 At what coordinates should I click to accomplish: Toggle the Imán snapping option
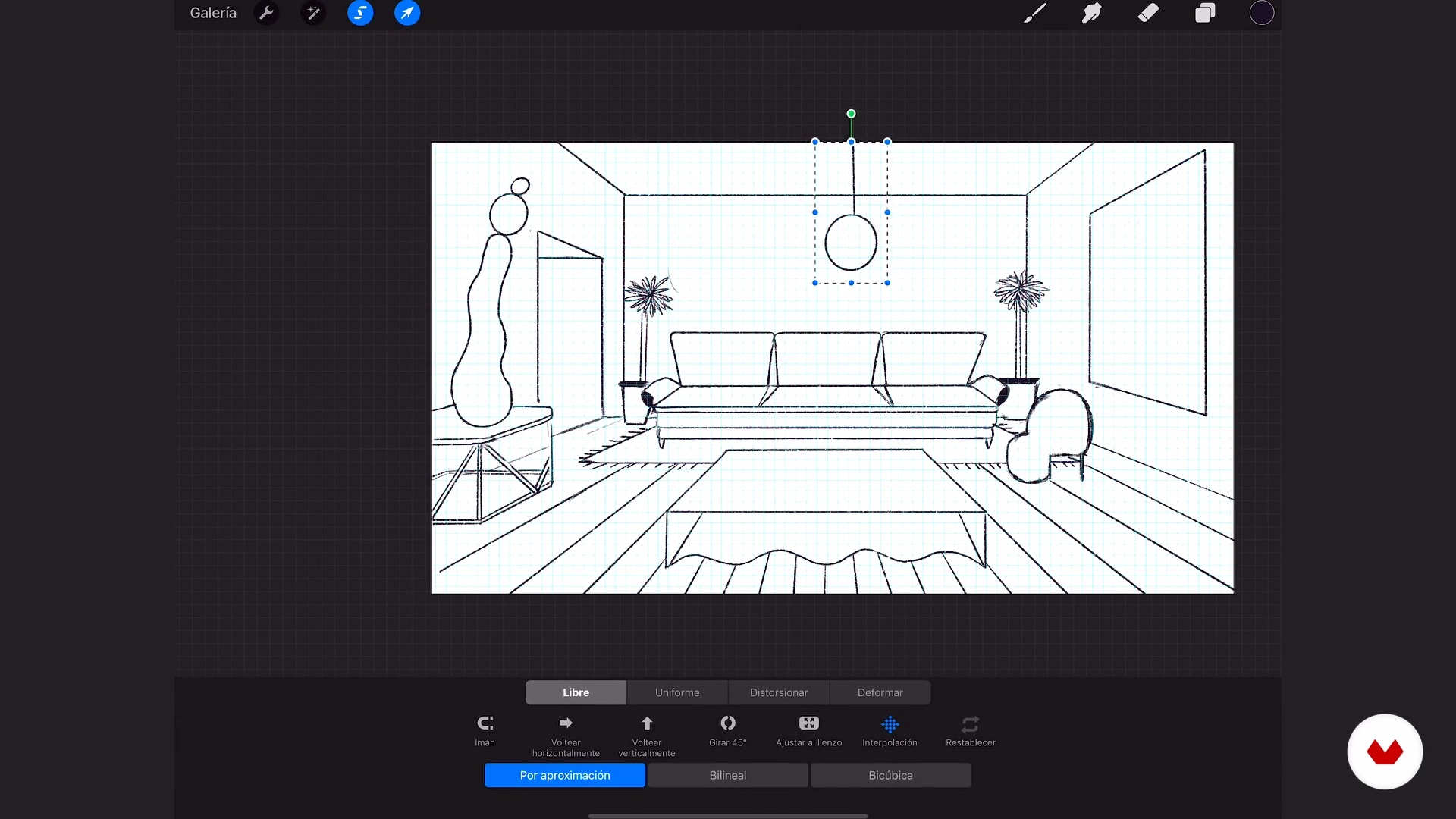485,731
